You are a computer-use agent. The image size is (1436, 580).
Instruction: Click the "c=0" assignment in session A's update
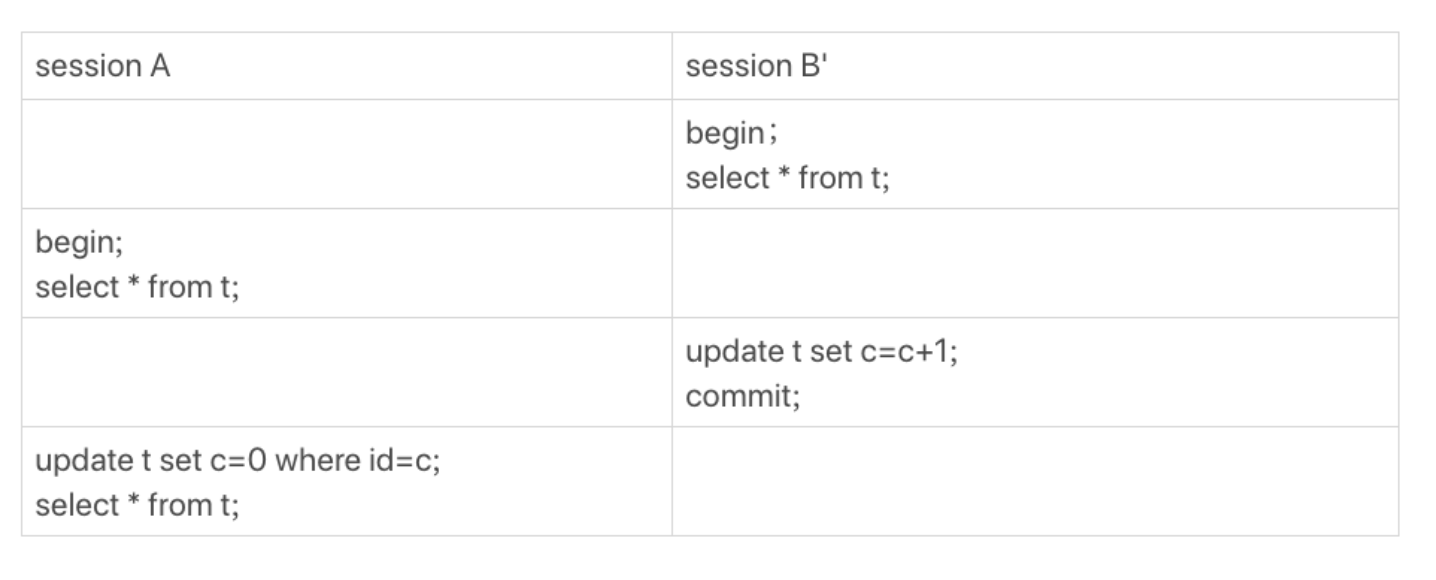tap(239, 461)
